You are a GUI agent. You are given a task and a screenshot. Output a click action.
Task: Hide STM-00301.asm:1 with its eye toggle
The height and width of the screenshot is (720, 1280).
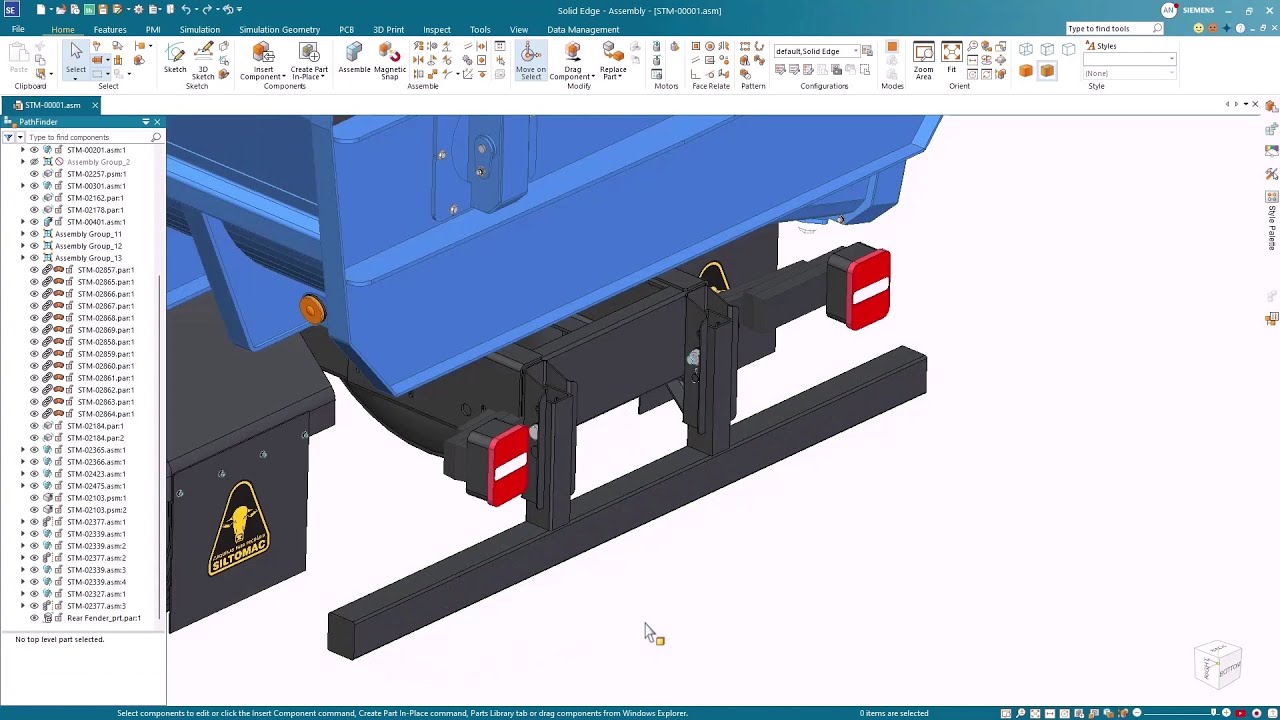click(x=34, y=186)
